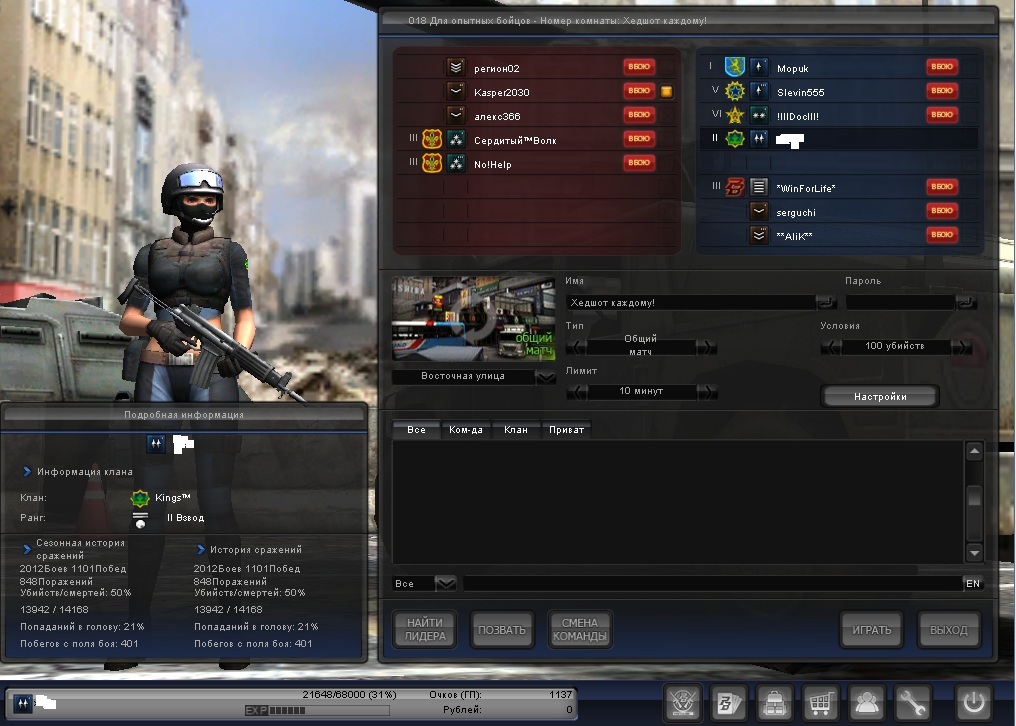Switch to the Клан chat tab
Screen dimensions: 1016x726
click(516, 430)
